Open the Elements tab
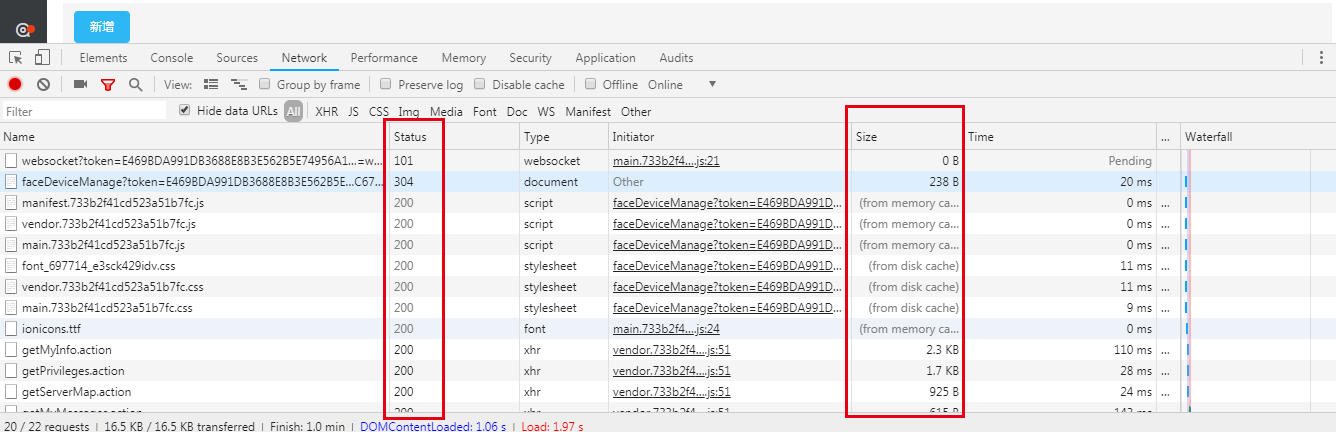Image resolution: width=1336 pixels, height=432 pixels. point(103,58)
